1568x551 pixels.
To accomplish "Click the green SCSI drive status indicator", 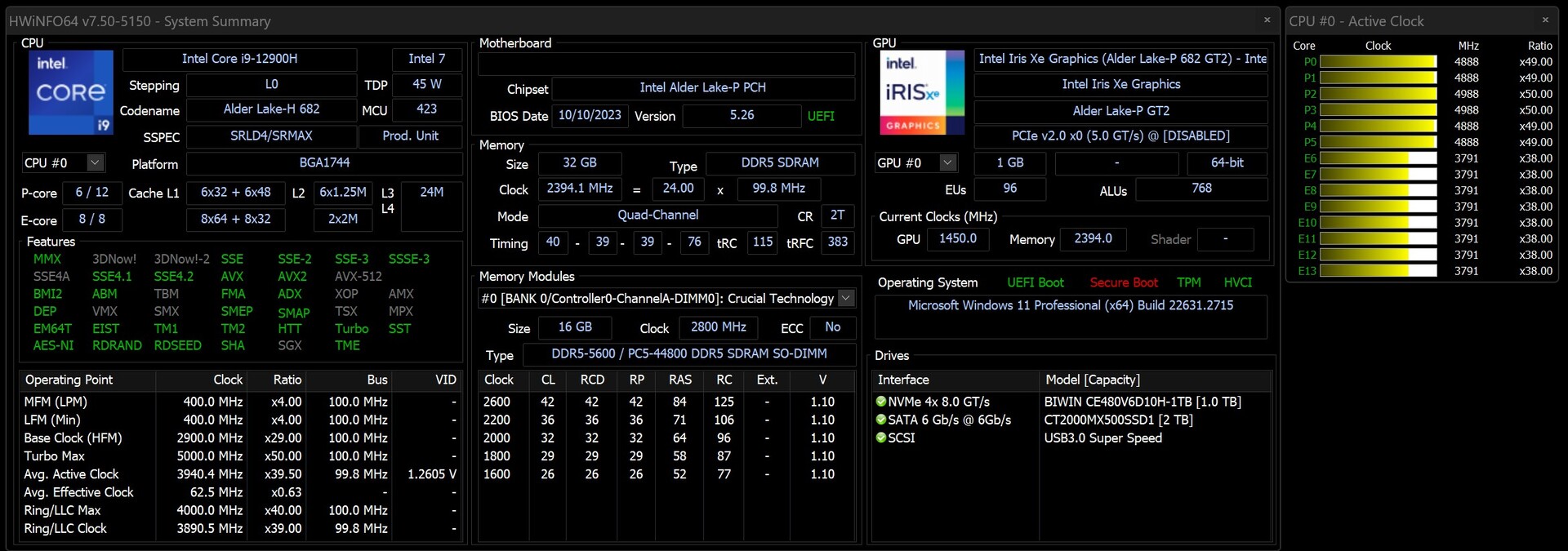I will (881, 438).
